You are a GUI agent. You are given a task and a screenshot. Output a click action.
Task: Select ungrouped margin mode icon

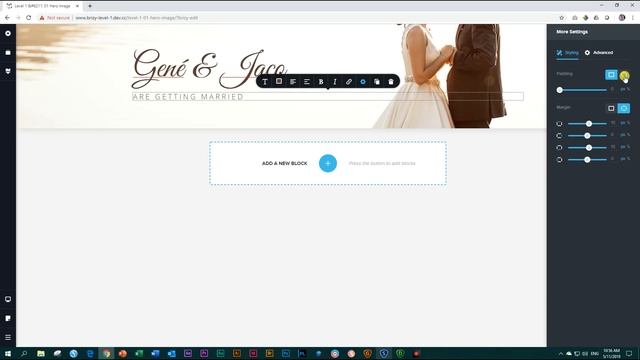tap(624, 108)
